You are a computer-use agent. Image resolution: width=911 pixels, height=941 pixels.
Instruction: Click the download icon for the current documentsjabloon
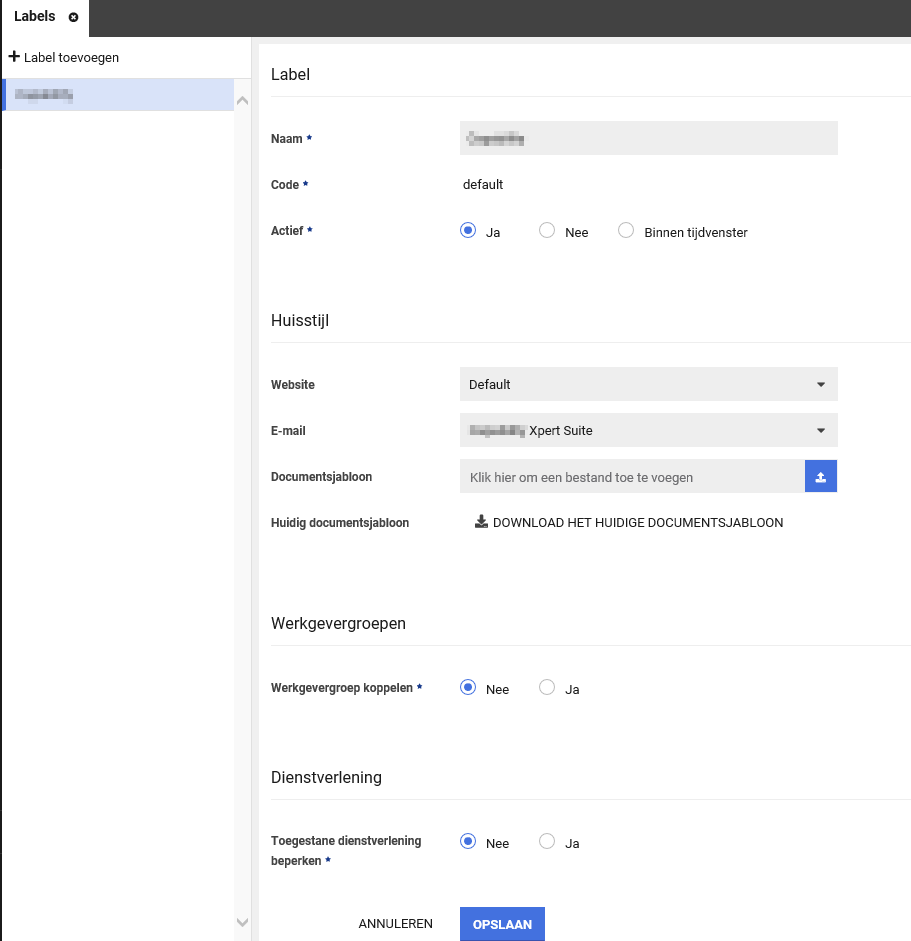pyautogui.click(x=481, y=522)
